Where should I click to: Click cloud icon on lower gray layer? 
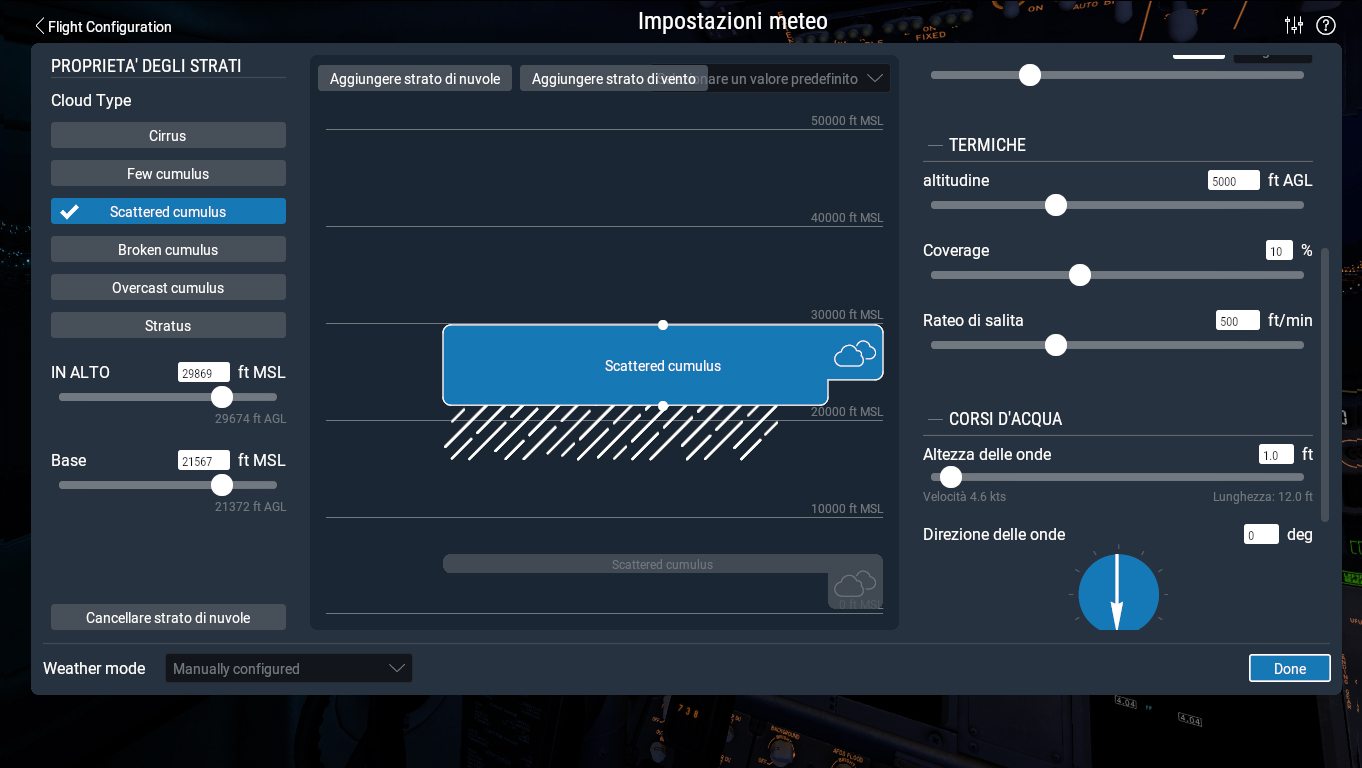click(854, 584)
